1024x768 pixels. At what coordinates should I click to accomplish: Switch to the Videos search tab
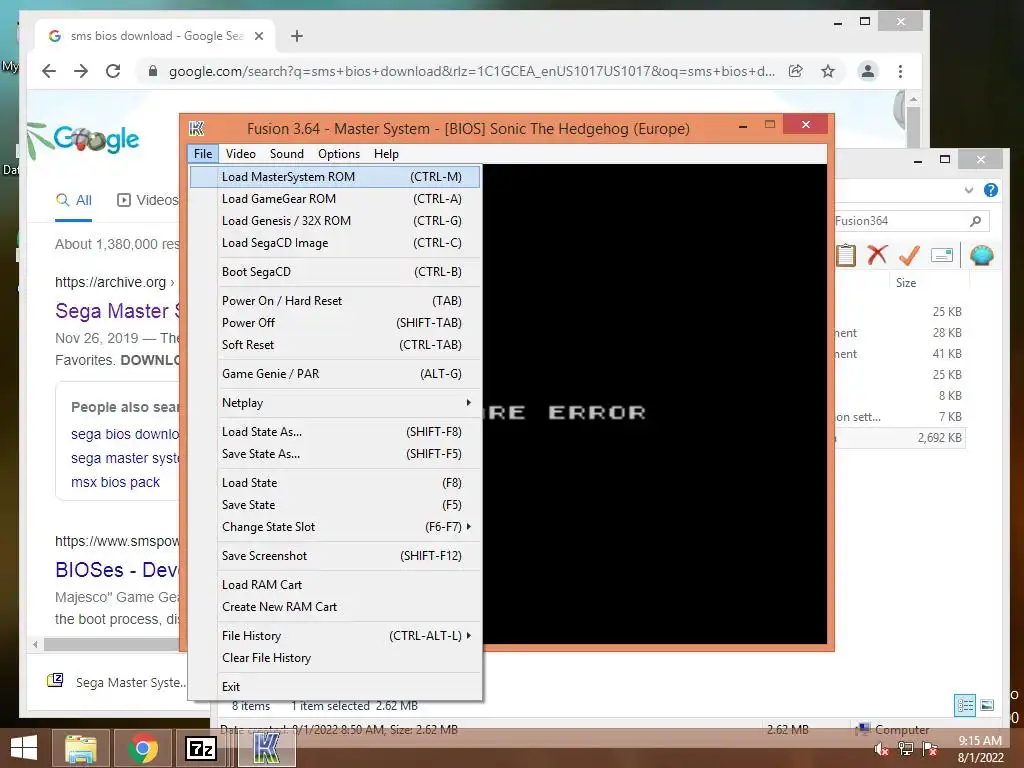click(148, 200)
